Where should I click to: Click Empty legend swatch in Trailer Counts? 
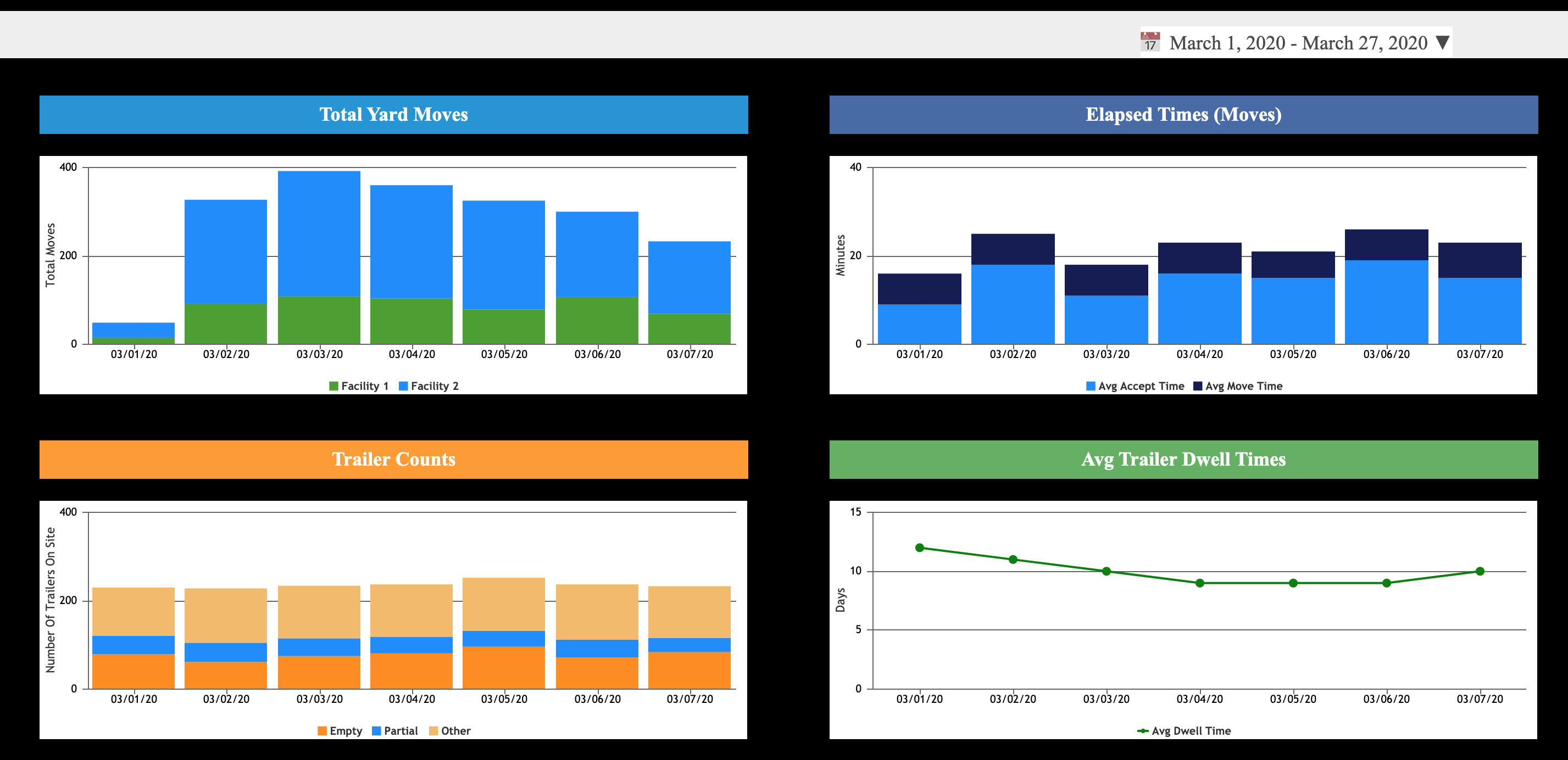(322, 731)
